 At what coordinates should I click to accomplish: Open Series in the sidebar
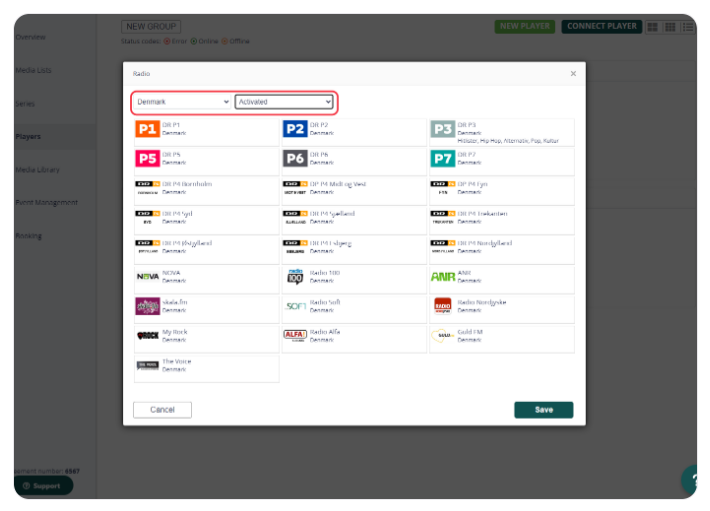click(25, 104)
